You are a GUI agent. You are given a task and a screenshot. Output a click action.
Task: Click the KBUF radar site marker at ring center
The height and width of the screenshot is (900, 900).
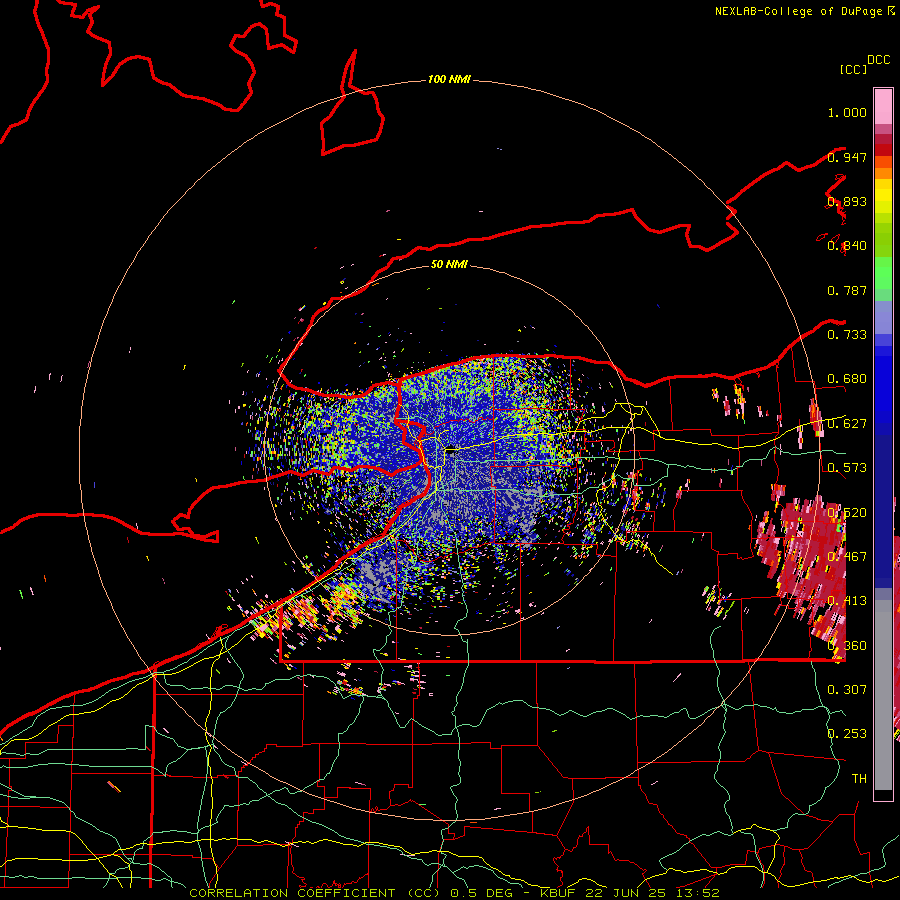click(451, 451)
